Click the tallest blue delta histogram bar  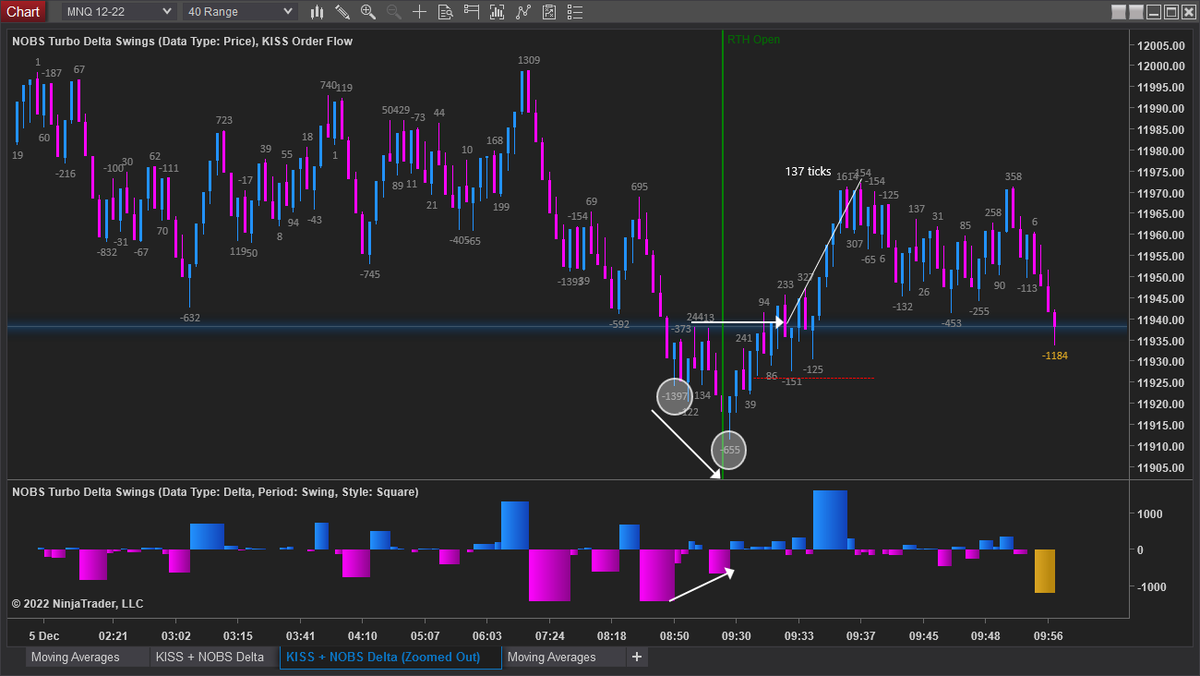click(x=830, y=520)
